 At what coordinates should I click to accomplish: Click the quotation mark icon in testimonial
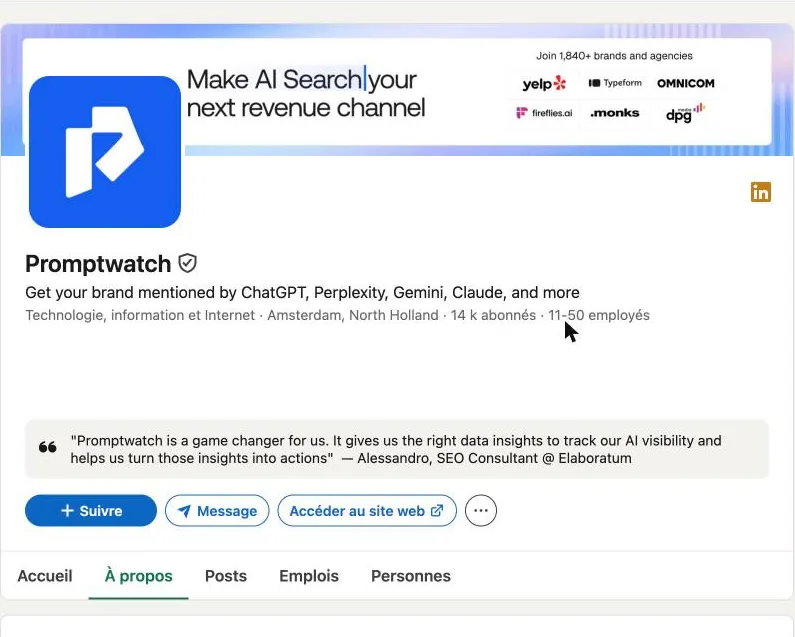tap(48, 447)
